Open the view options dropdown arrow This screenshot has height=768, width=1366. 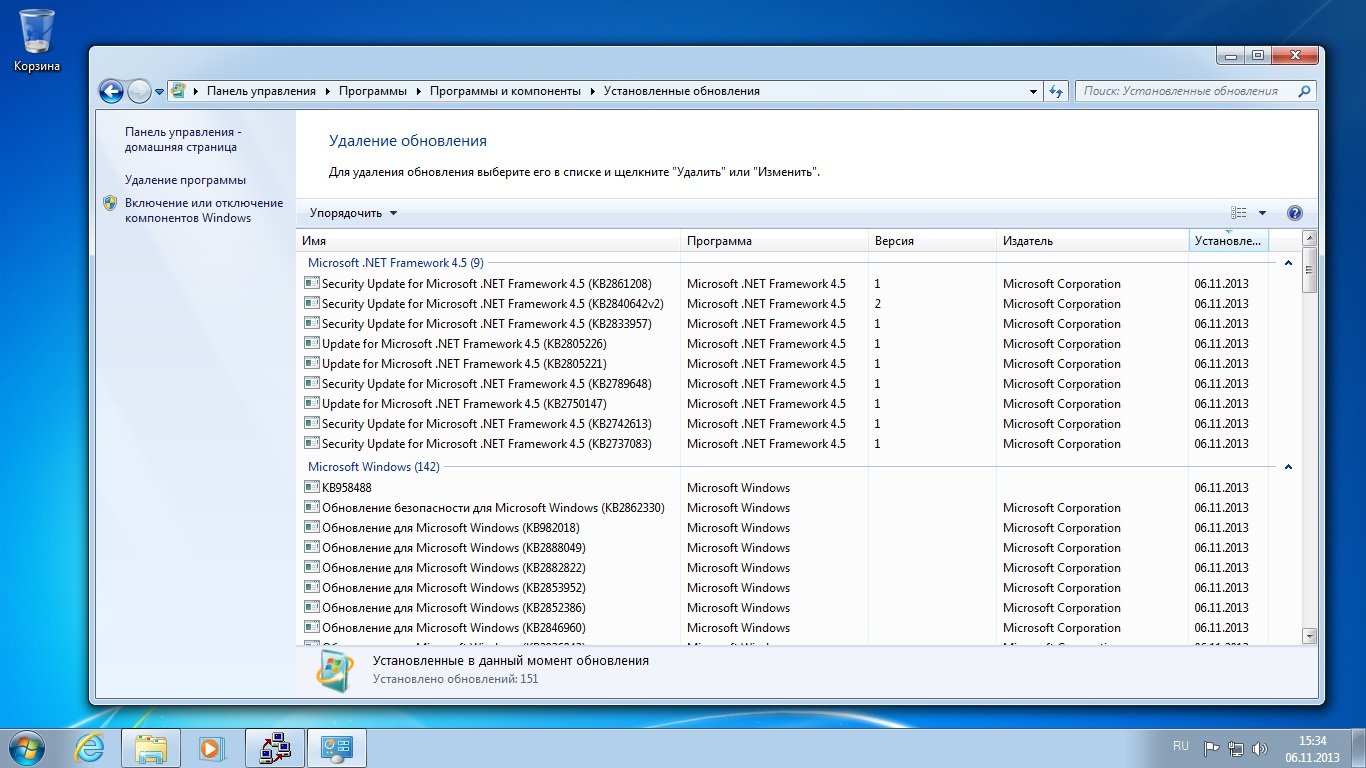[1262, 213]
